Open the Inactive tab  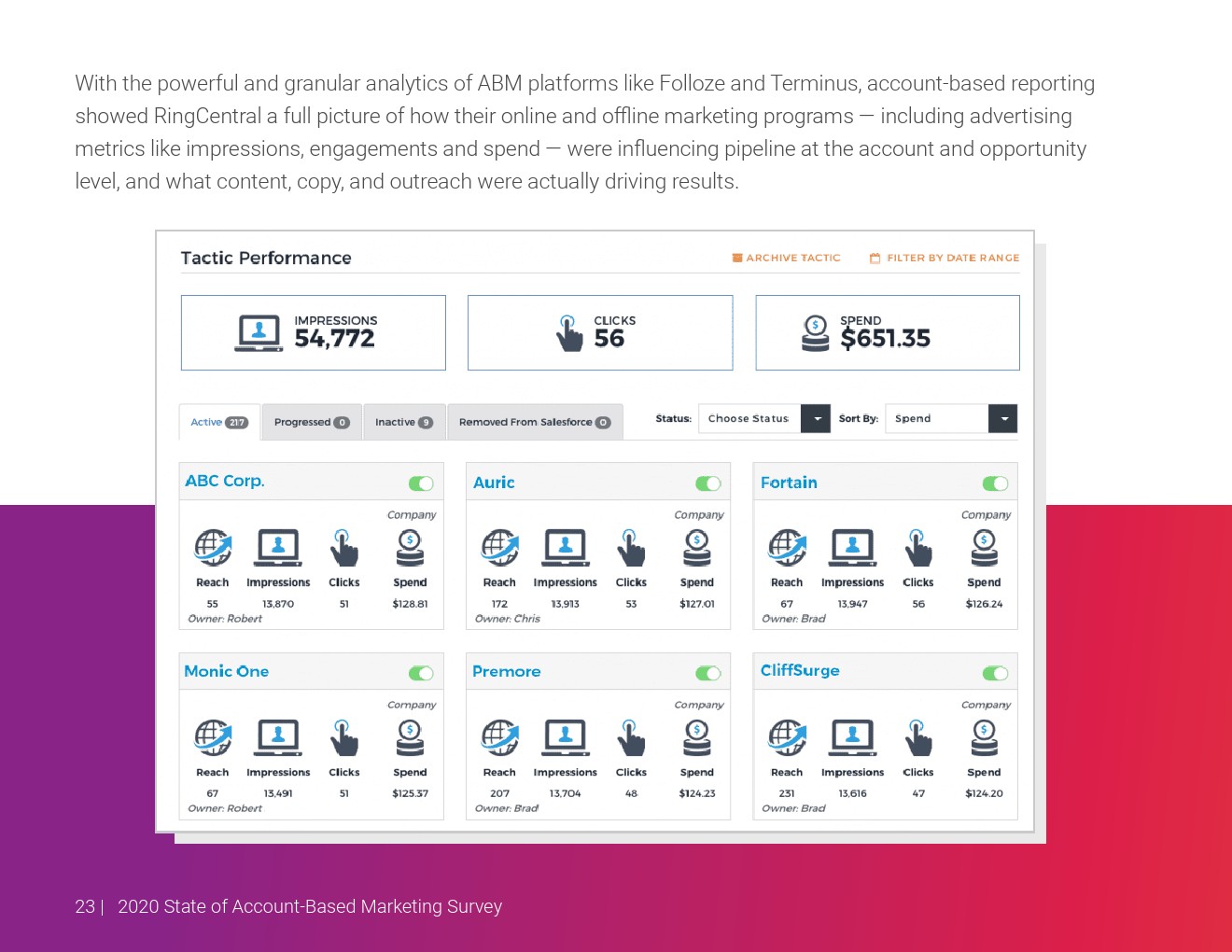point(403,423)
